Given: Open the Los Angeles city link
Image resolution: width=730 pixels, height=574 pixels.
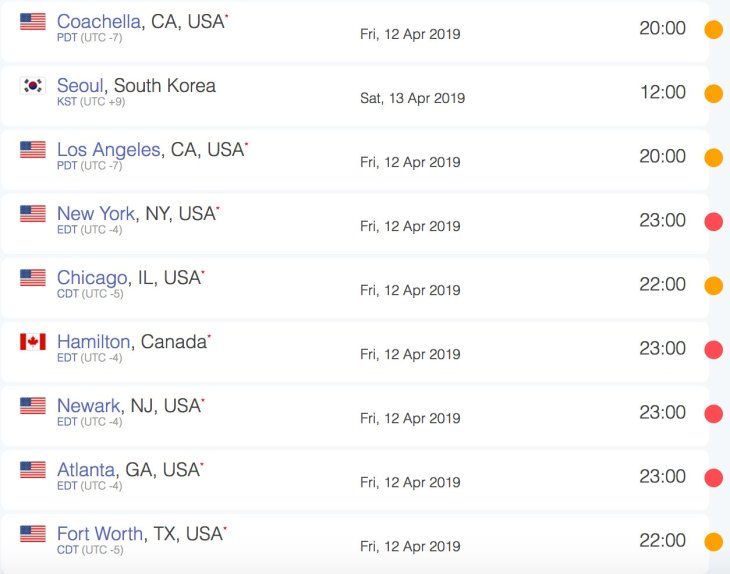Looking at the screenshot, I should pos(108,150).
